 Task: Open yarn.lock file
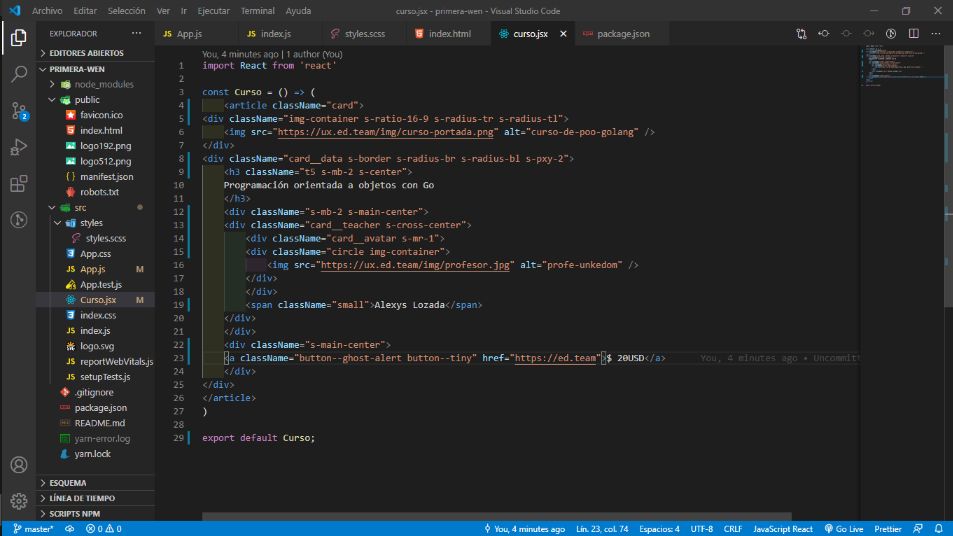[x=95, y=454]
